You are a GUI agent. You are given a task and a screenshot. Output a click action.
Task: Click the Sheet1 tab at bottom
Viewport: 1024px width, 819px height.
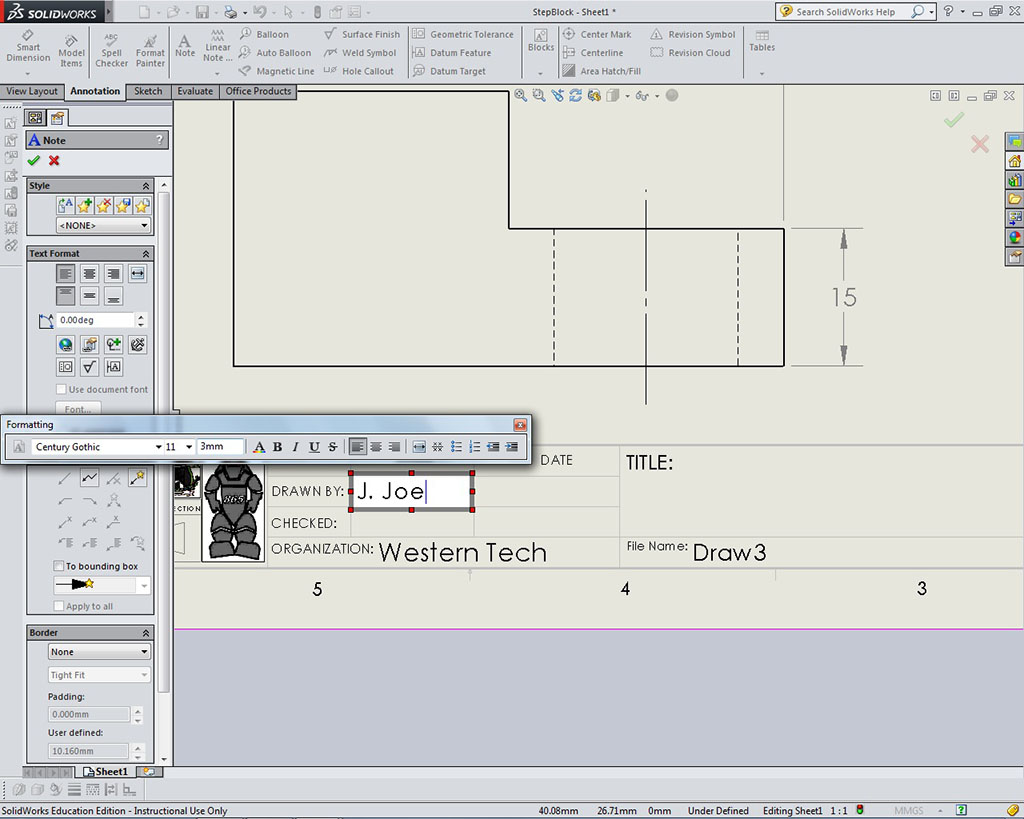(x=106, y=772)
